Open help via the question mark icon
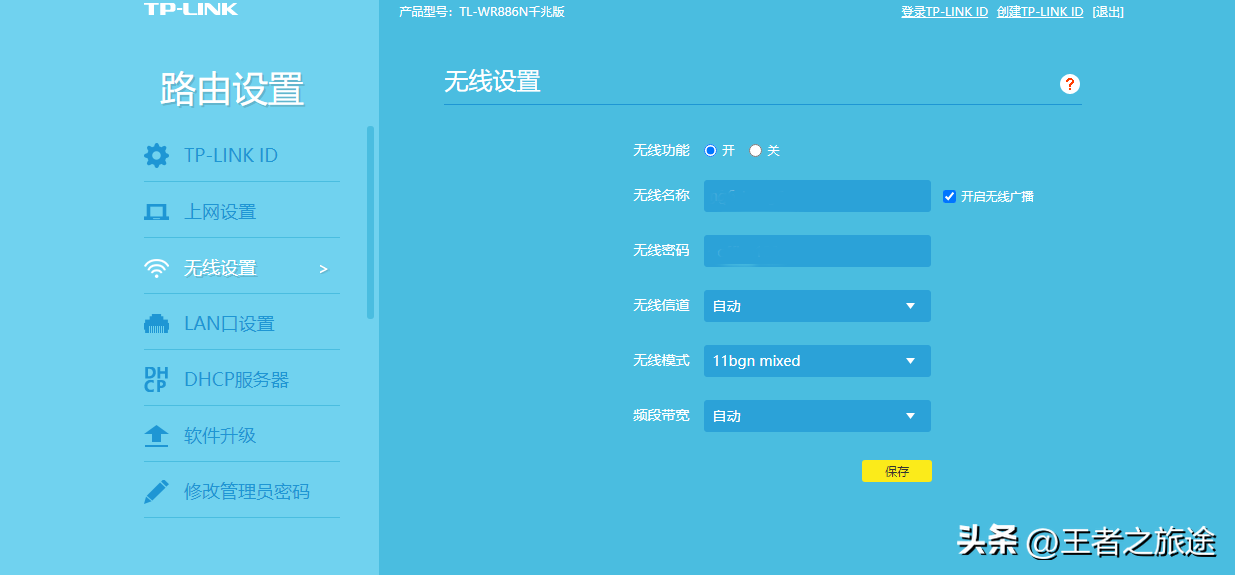The image size is (1235, 575). click(x=1070, y=84)
